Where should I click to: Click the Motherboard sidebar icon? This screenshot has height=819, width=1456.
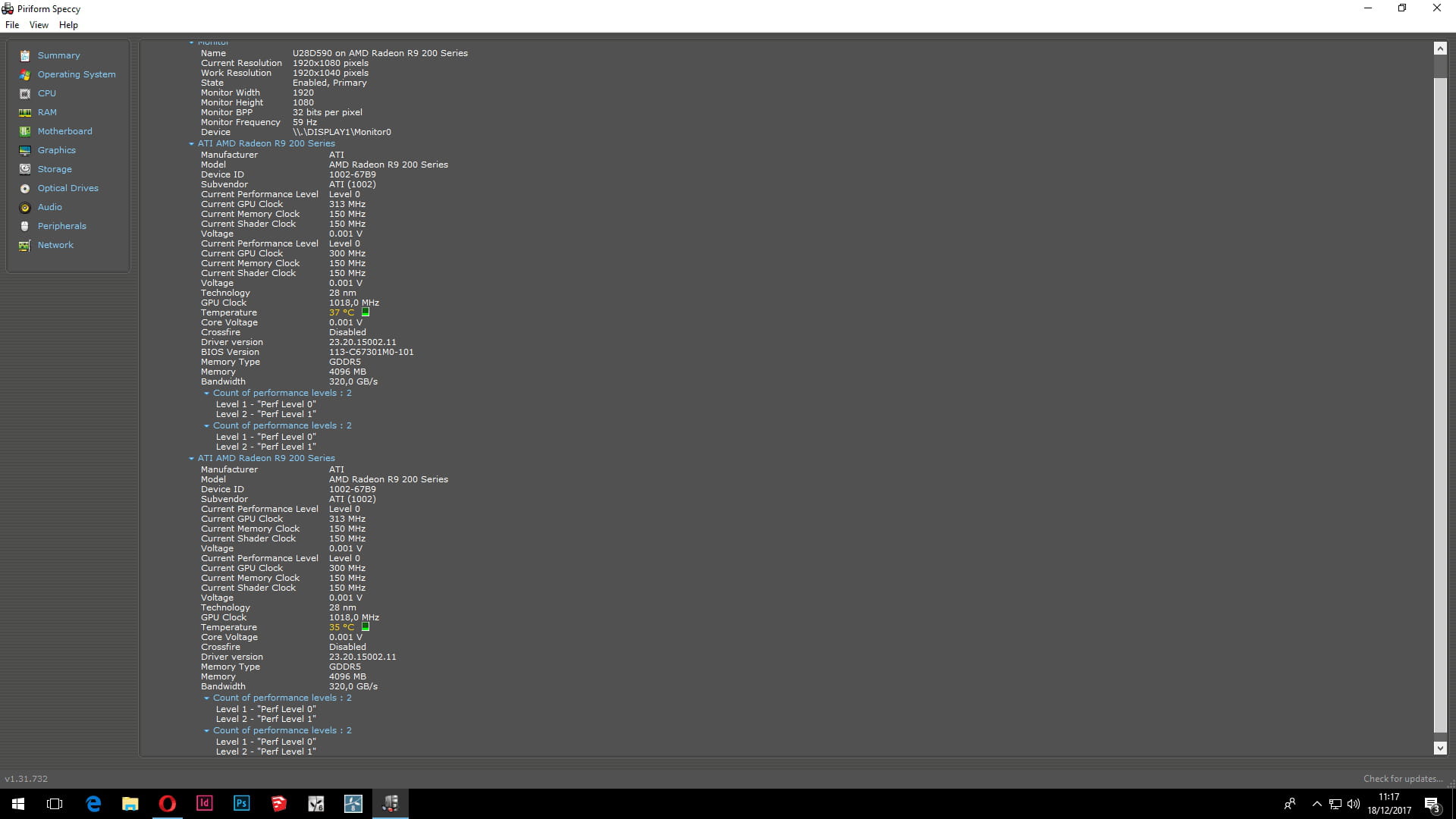[25, 131]
